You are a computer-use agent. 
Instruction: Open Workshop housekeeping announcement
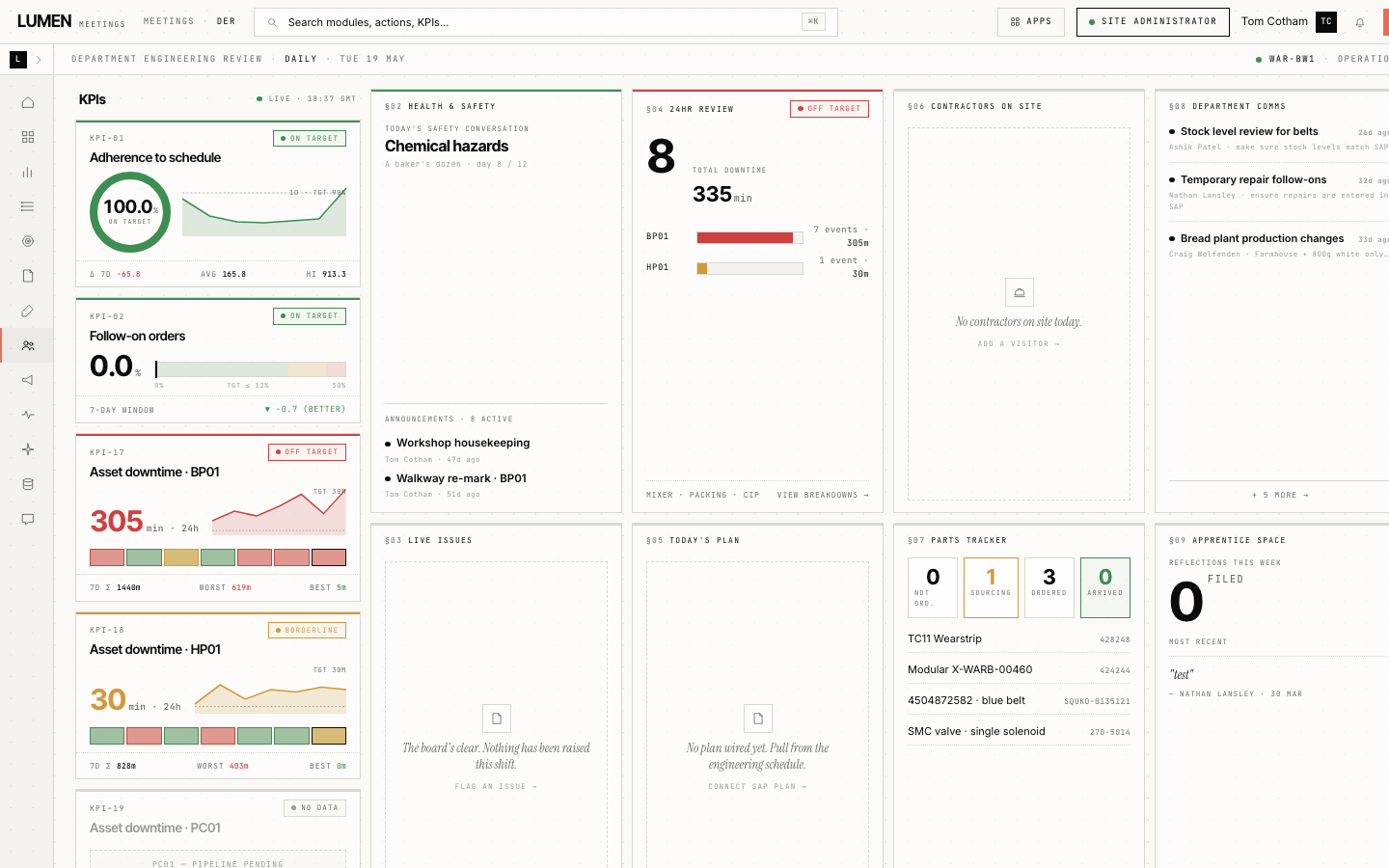click(x=463, y=443)
